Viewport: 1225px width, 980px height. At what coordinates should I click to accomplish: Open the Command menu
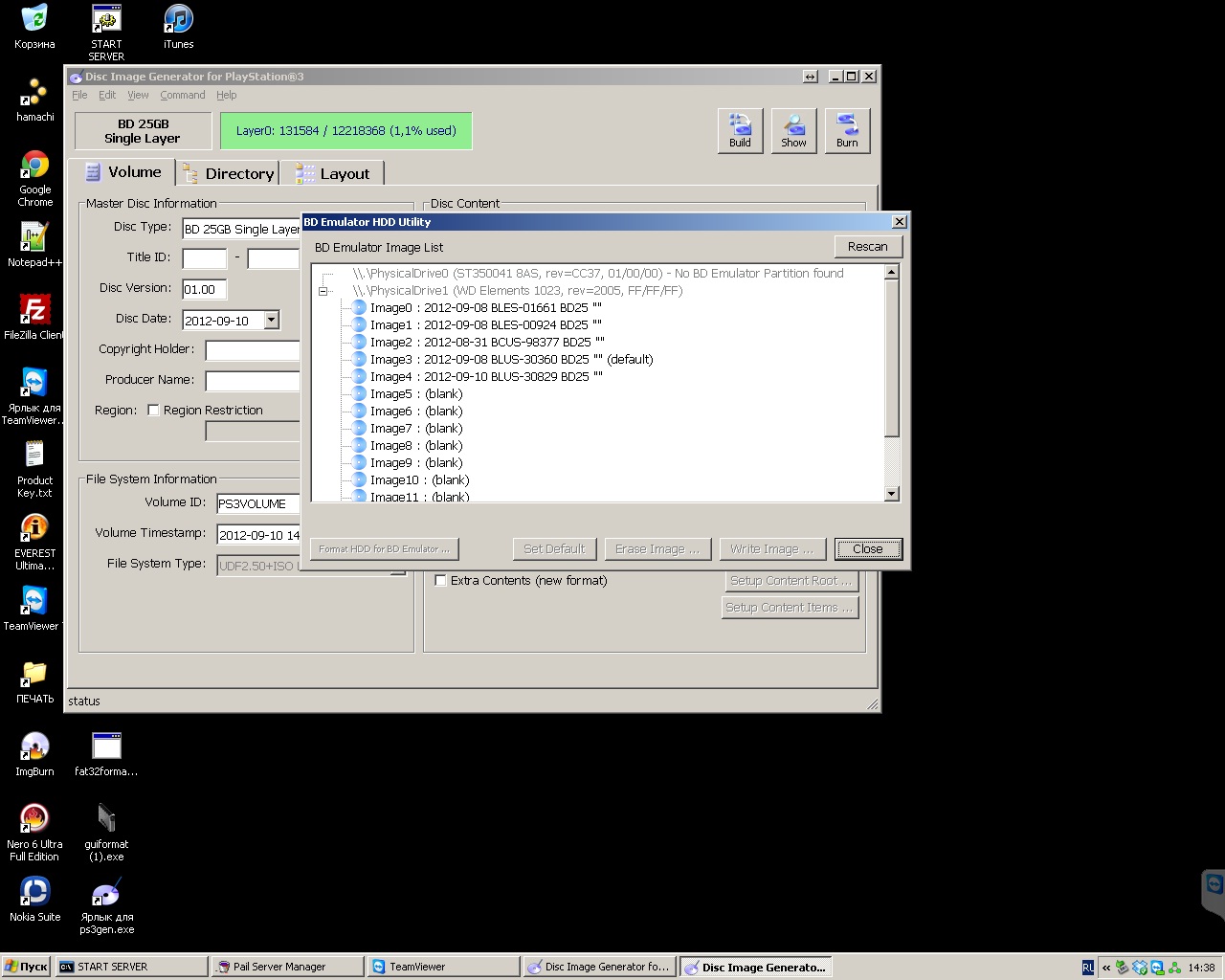pos(182,95)
